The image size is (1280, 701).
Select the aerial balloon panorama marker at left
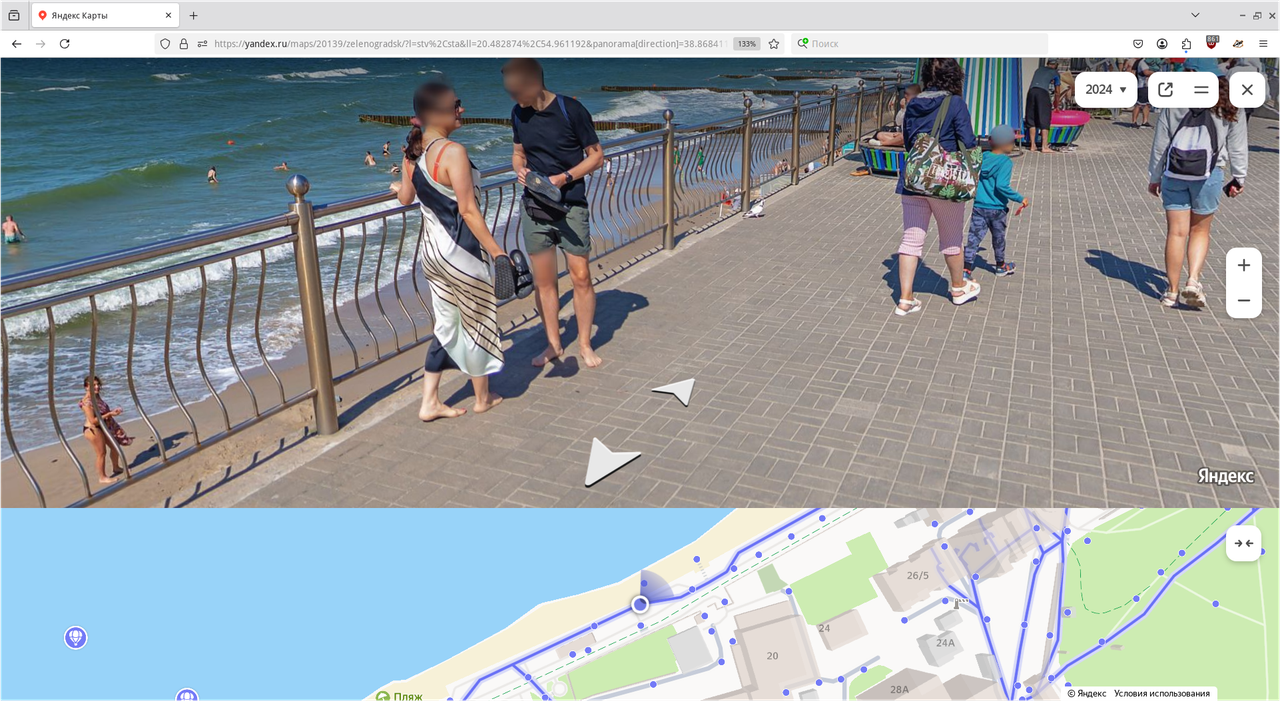click(x=75, y=637)
